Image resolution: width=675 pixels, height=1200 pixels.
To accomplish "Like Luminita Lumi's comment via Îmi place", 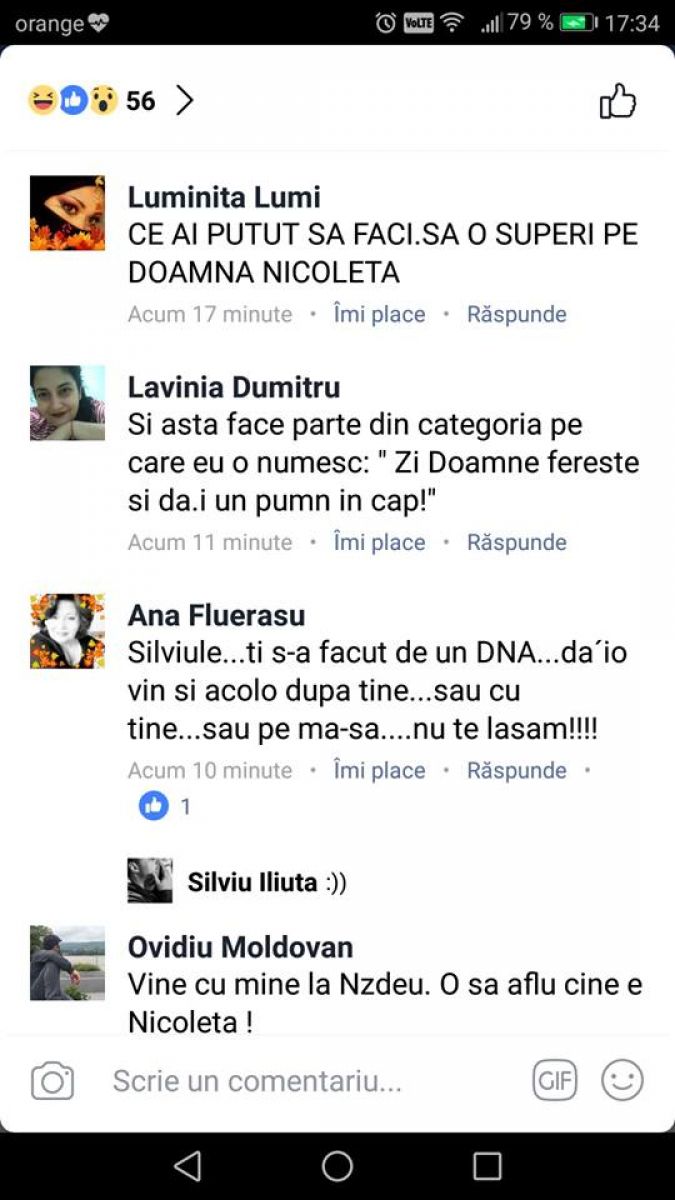I will [x=379, y=314].
